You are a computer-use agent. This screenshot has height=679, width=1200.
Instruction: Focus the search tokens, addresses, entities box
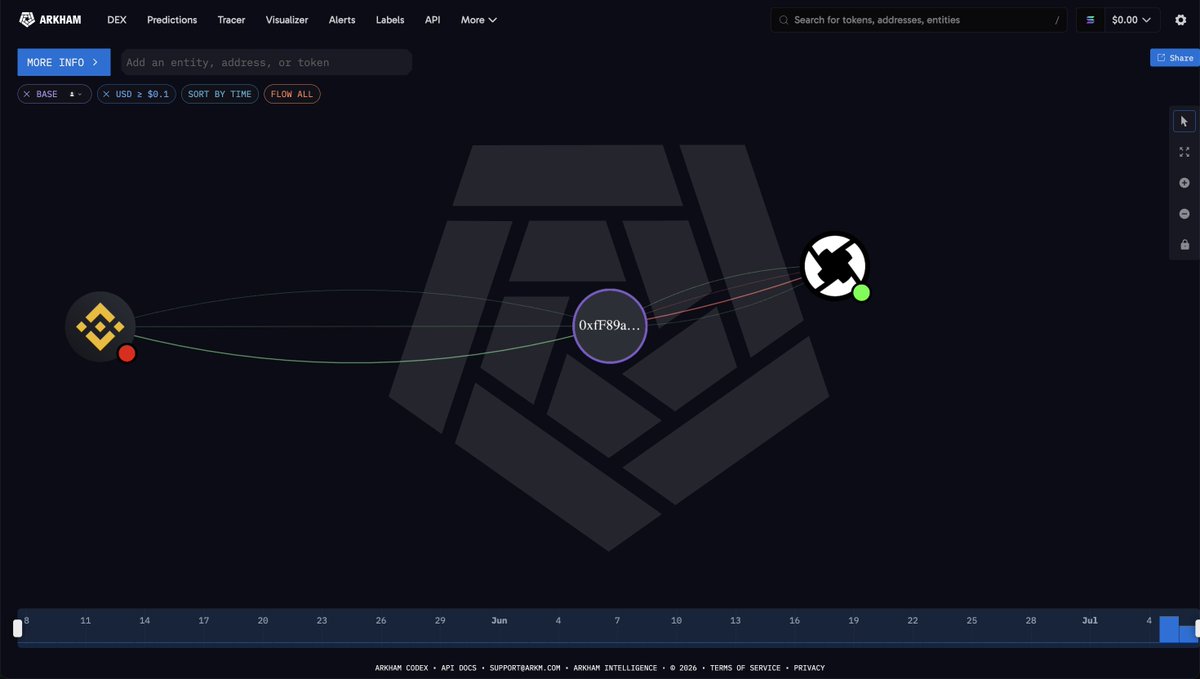[920, 19]
